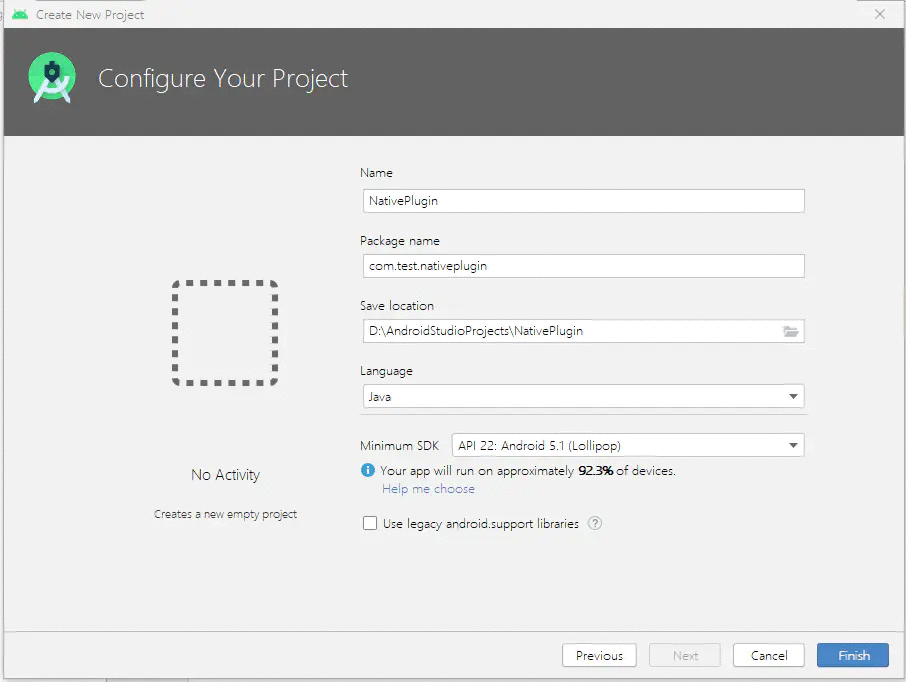Screen dimensions: 906x682
Task: Enable Use legacy android.support libraries checkbox
Action: click(x=370, y=523)
